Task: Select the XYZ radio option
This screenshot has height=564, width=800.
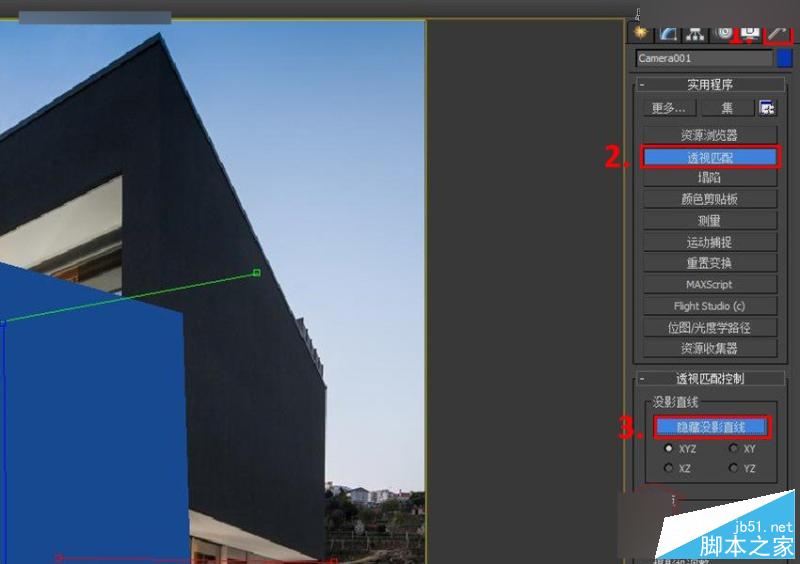Action: [668, 448]
